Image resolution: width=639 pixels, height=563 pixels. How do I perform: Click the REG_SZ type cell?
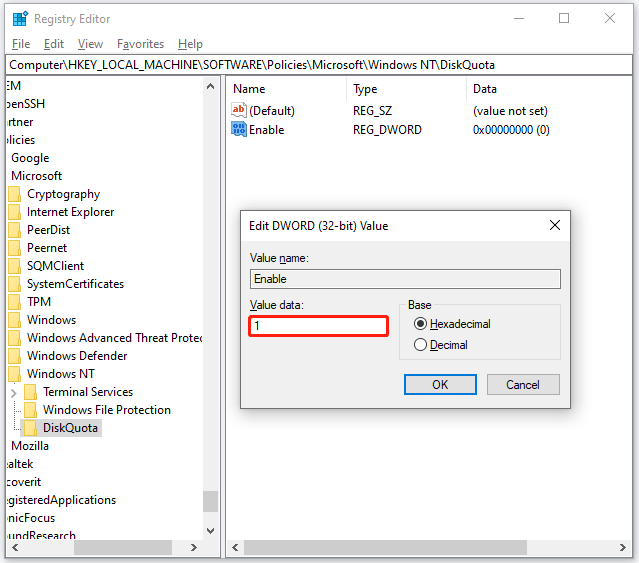(372, 111)
